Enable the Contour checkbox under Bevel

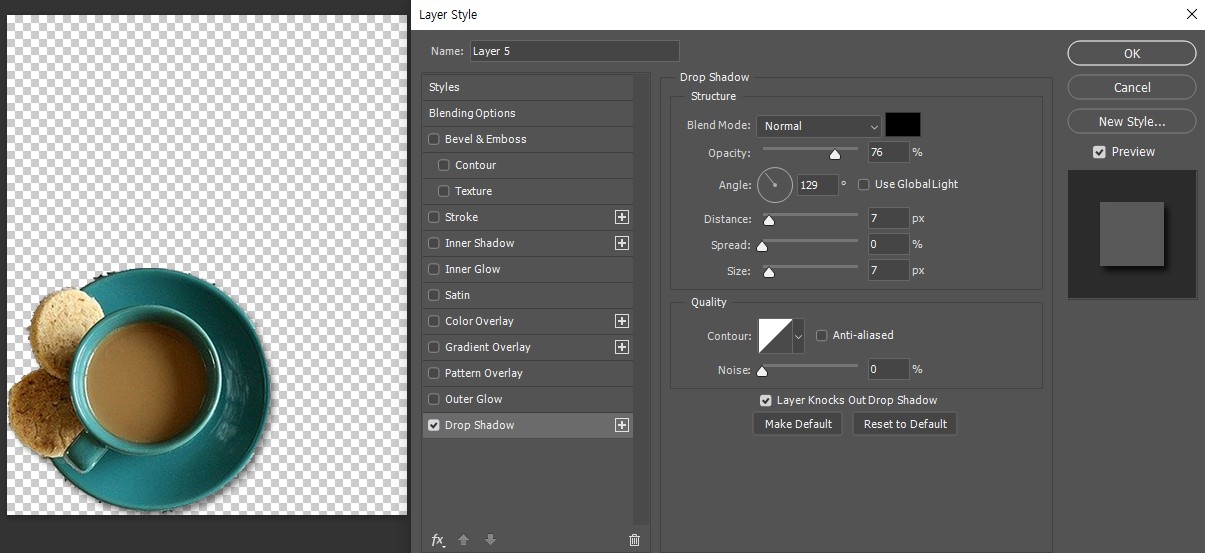coord(444,165)
